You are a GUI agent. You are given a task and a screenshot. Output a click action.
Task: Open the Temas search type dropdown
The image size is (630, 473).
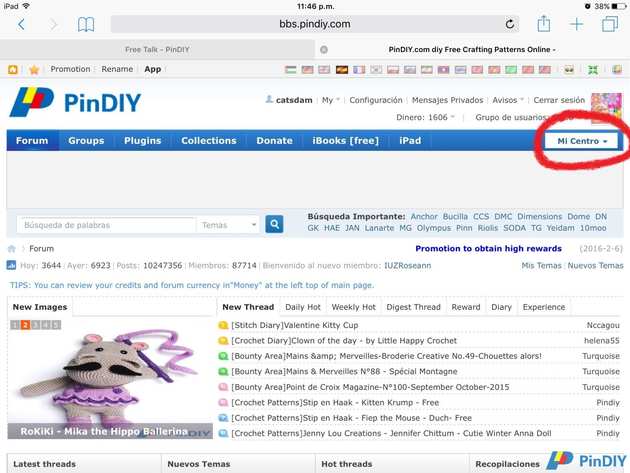point(228,225)
